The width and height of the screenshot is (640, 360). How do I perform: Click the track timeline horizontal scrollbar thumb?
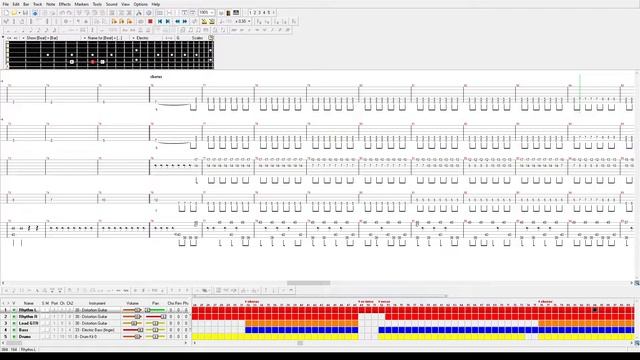click(300, 343)
